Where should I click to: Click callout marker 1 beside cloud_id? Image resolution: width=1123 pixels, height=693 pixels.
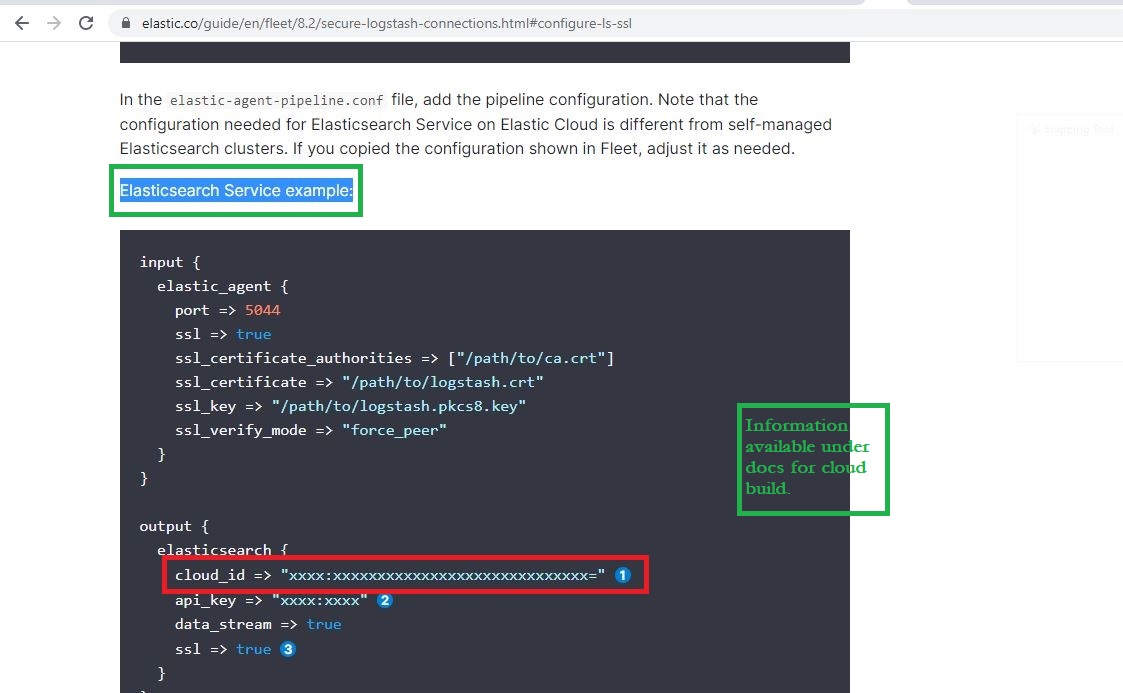click(622, 575)
